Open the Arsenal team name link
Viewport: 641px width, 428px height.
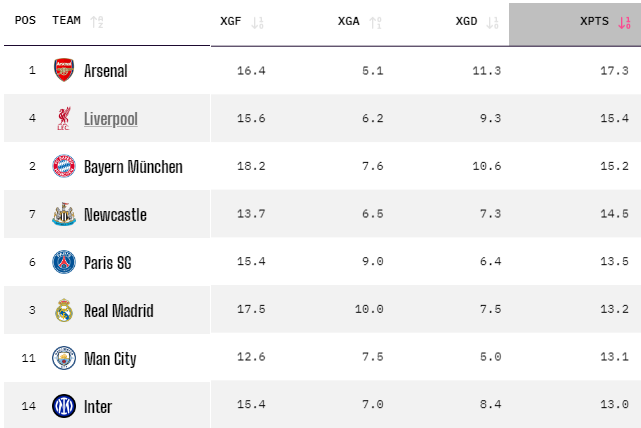click(x=106, y=71)
